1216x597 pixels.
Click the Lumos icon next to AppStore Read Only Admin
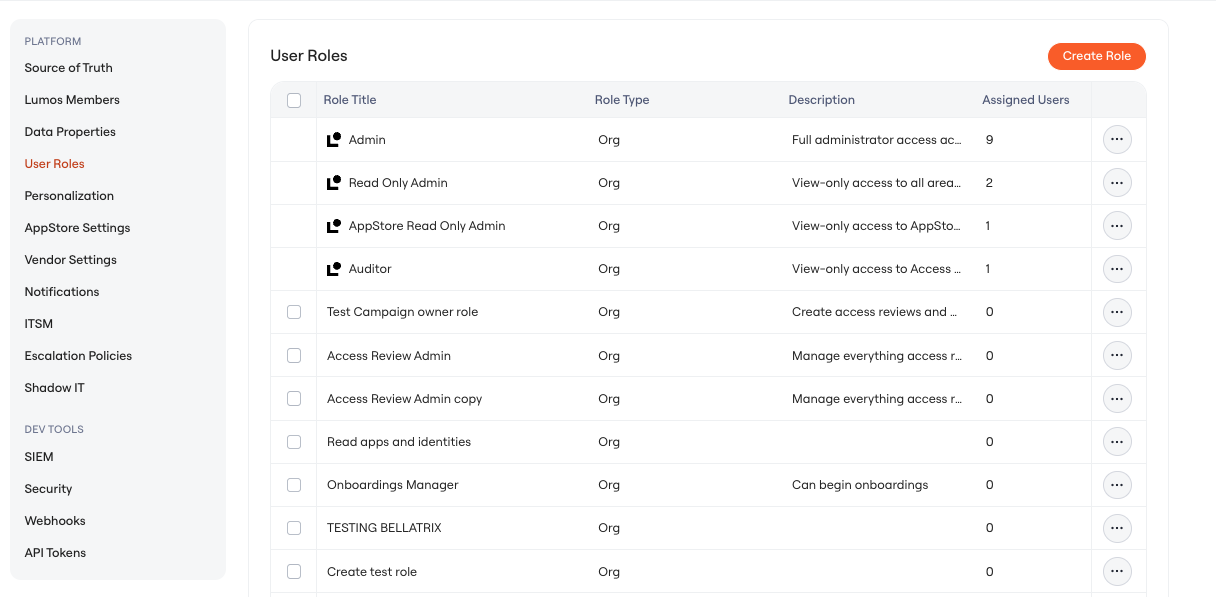pyautogui.click(x=334, y=226)
